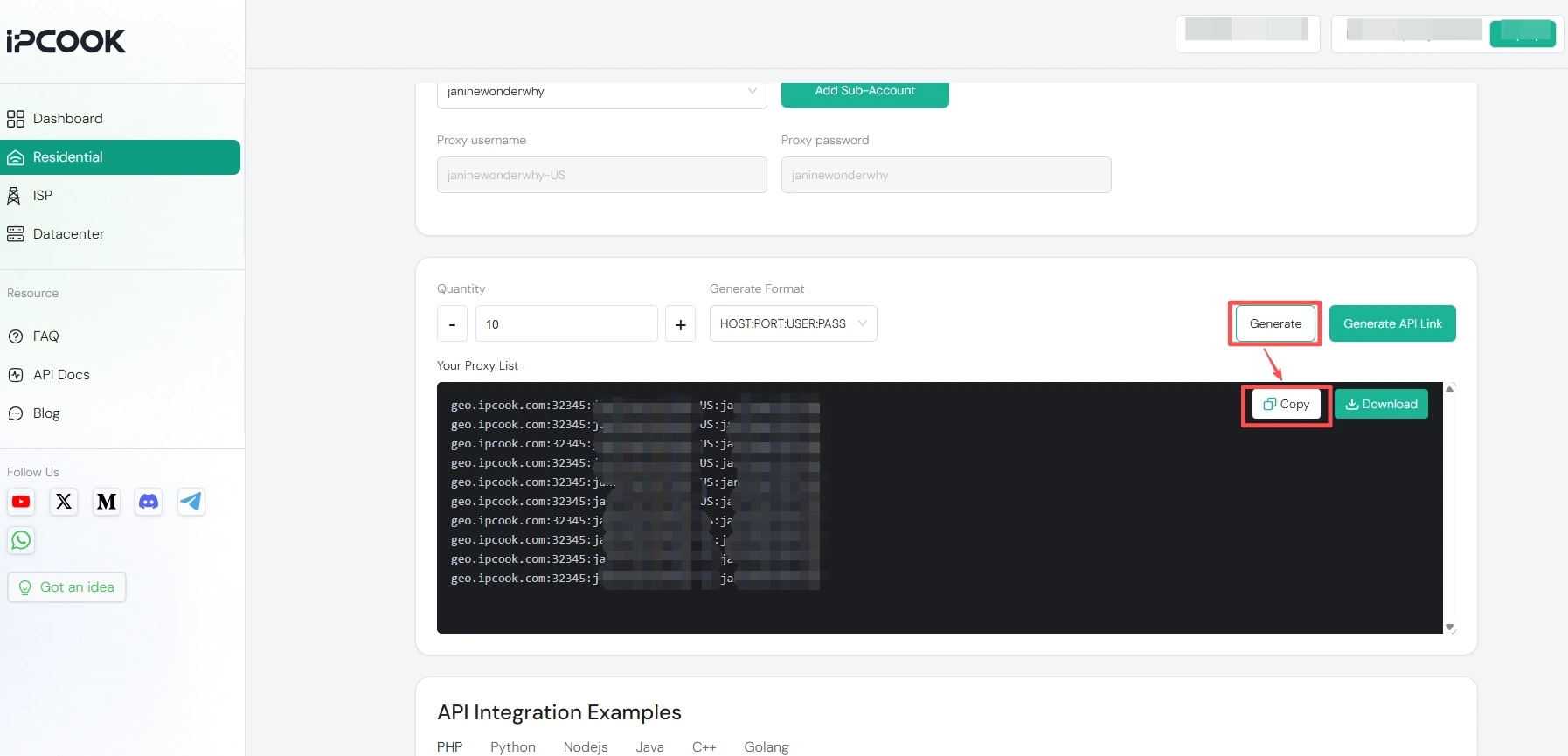Switch to the Java example tab
Viewport: 1568px width, 756px height.
pyautogui.click(x=650, y=747)
